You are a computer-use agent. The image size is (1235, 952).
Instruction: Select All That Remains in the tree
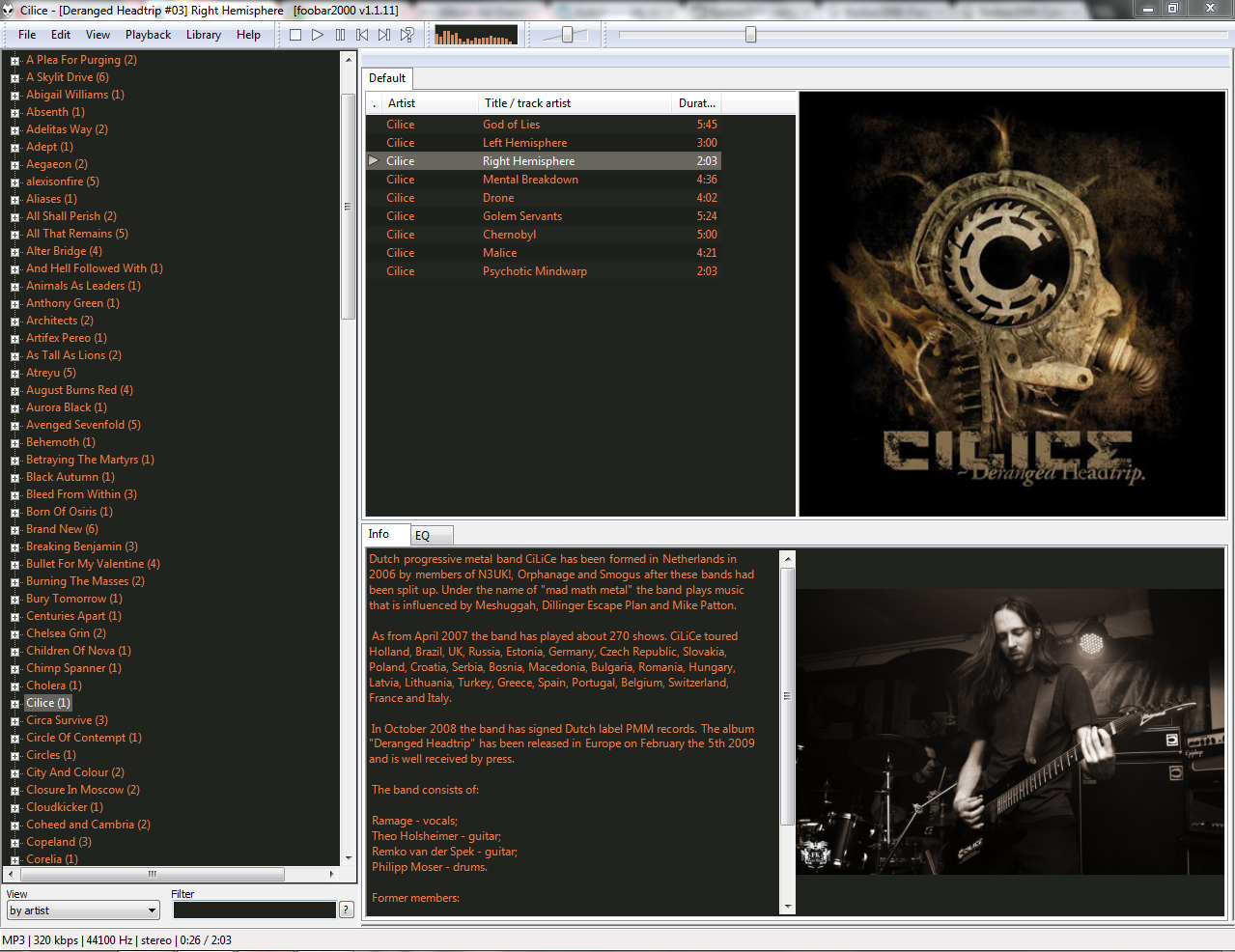pyautogui.click(x=77, y=234)
